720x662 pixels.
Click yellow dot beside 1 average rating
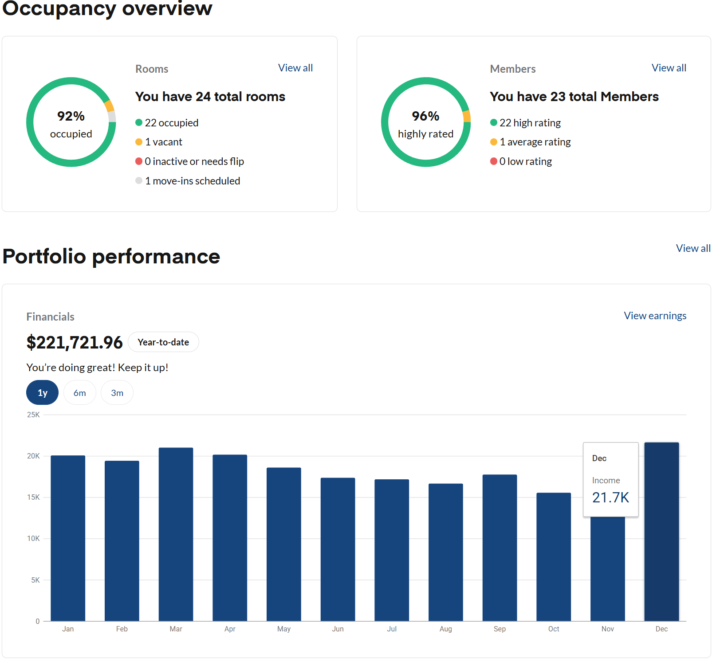pos(494,142)
